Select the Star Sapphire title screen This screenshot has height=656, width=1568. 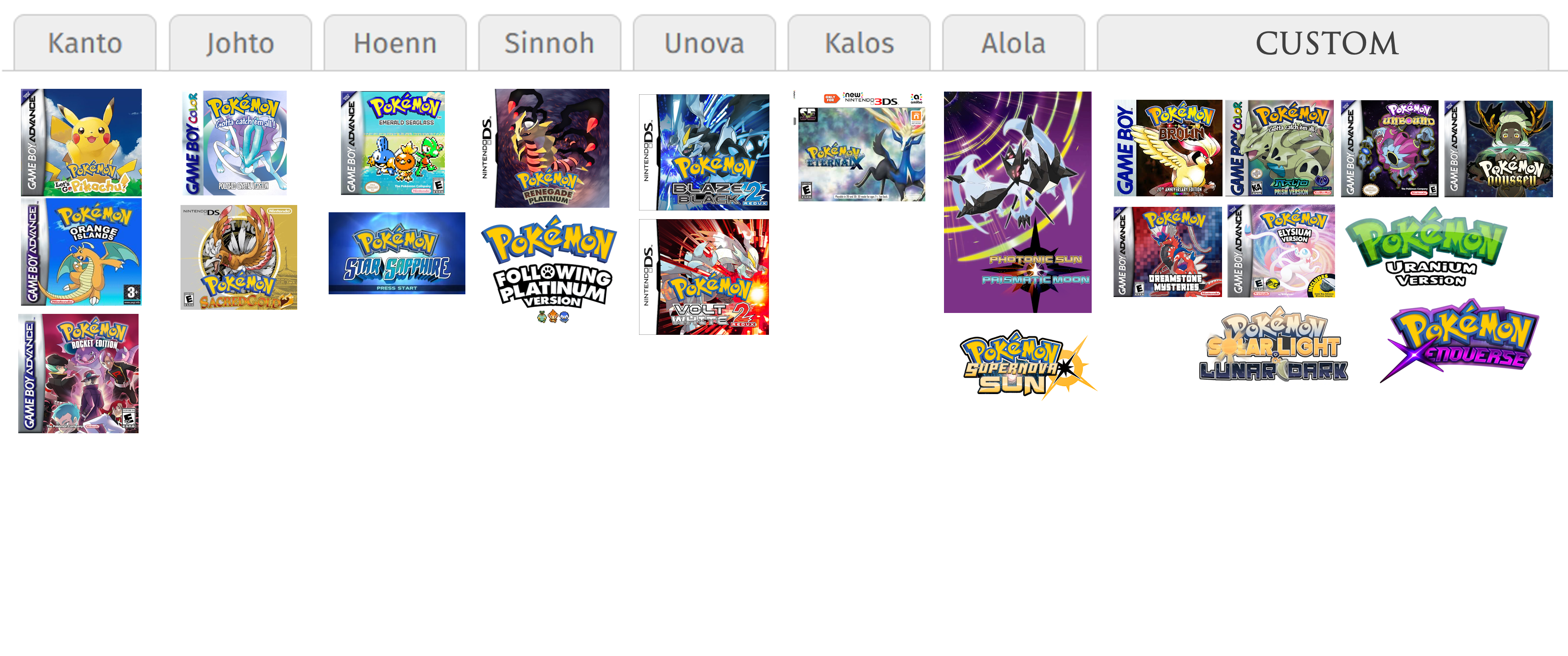tap(397, 253)
